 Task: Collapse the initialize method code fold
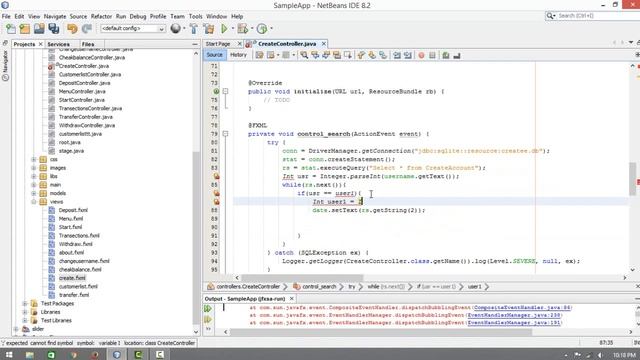click(225, 91)
